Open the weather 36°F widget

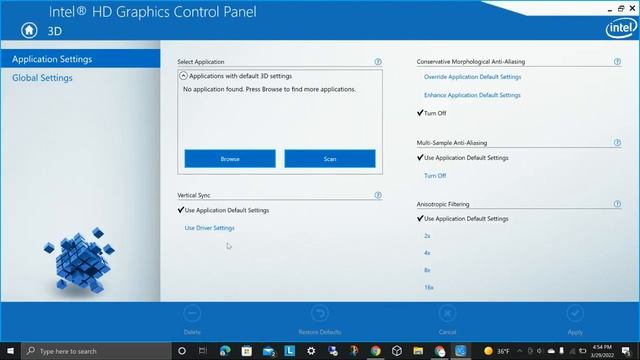click(x=496, y=351)
